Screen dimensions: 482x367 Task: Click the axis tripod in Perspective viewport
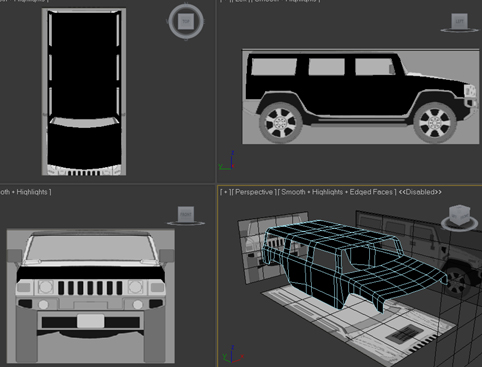tap(232, 355)
